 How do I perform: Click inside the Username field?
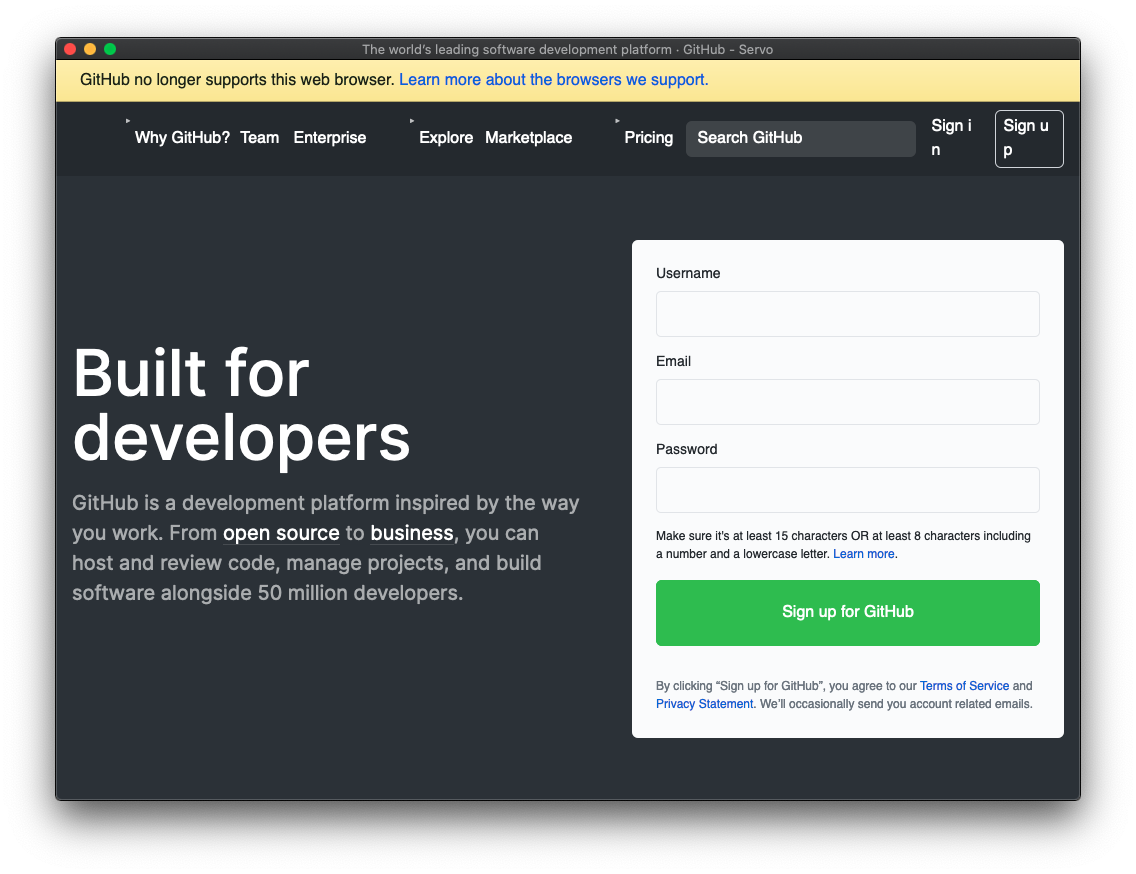coord(847,313)
